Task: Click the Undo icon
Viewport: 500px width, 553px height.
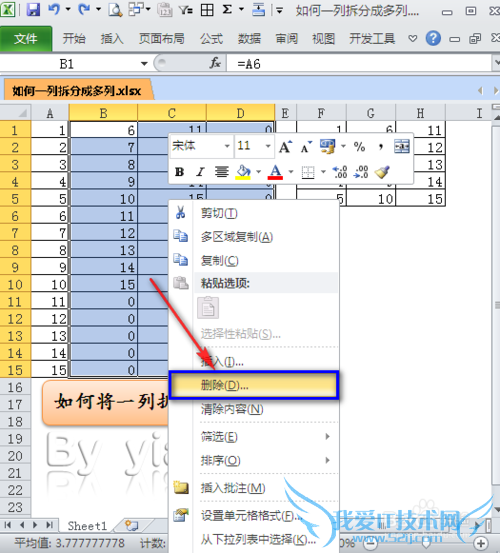Action: coord(54,10)
